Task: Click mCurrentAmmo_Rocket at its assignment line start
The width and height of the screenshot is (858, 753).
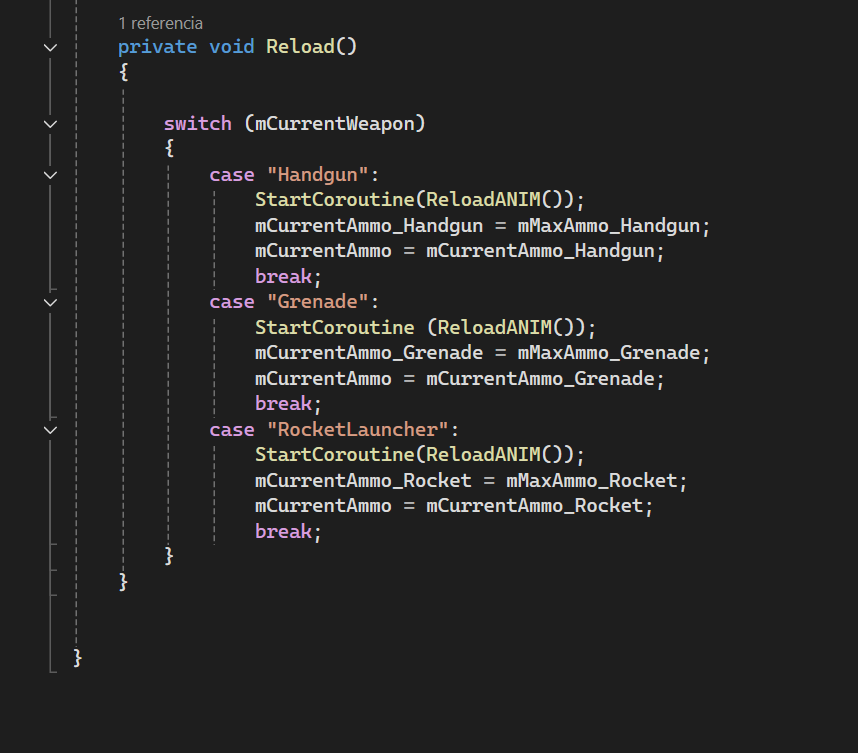Action: (363, 481)
